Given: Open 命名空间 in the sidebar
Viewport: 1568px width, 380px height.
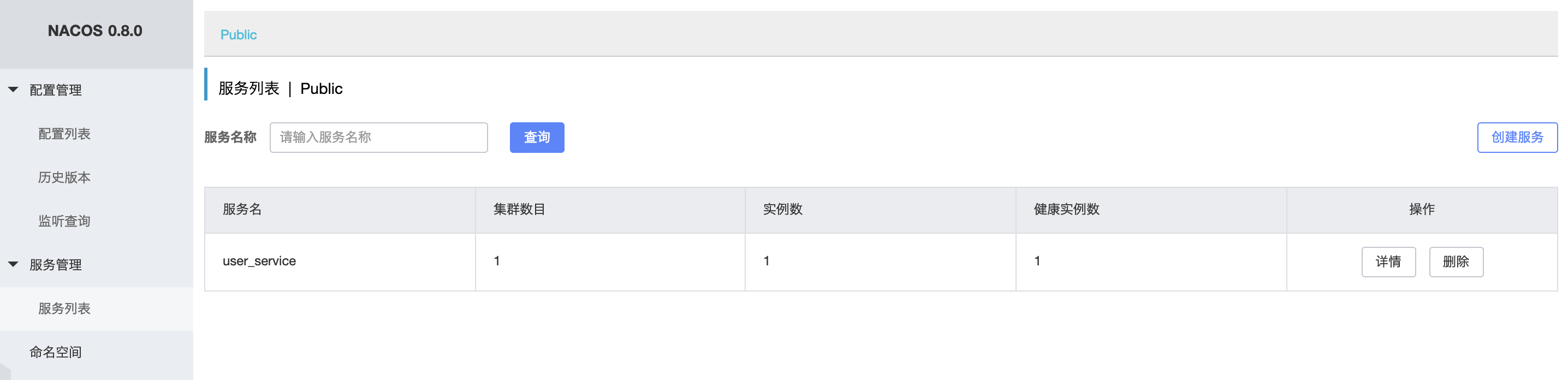Looking at the screenshot, I should (x=55, y=352).
